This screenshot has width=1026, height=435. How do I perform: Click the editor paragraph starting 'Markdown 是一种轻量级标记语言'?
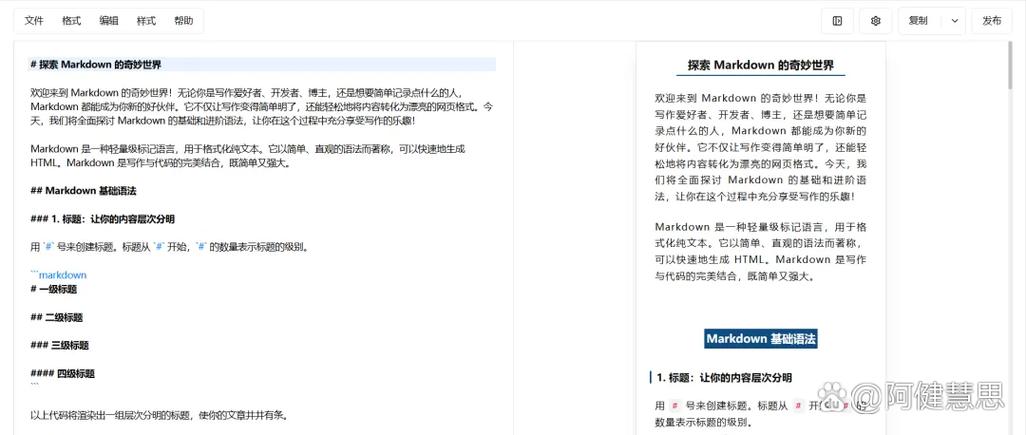coord(248,156)
